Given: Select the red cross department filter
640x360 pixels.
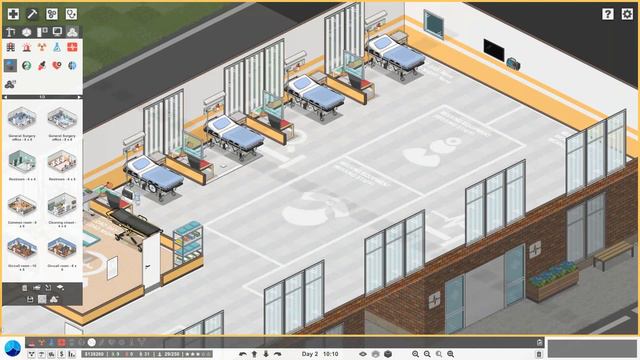Looking at the screenshot, I should pyautogui.click(x=61, y=342).
